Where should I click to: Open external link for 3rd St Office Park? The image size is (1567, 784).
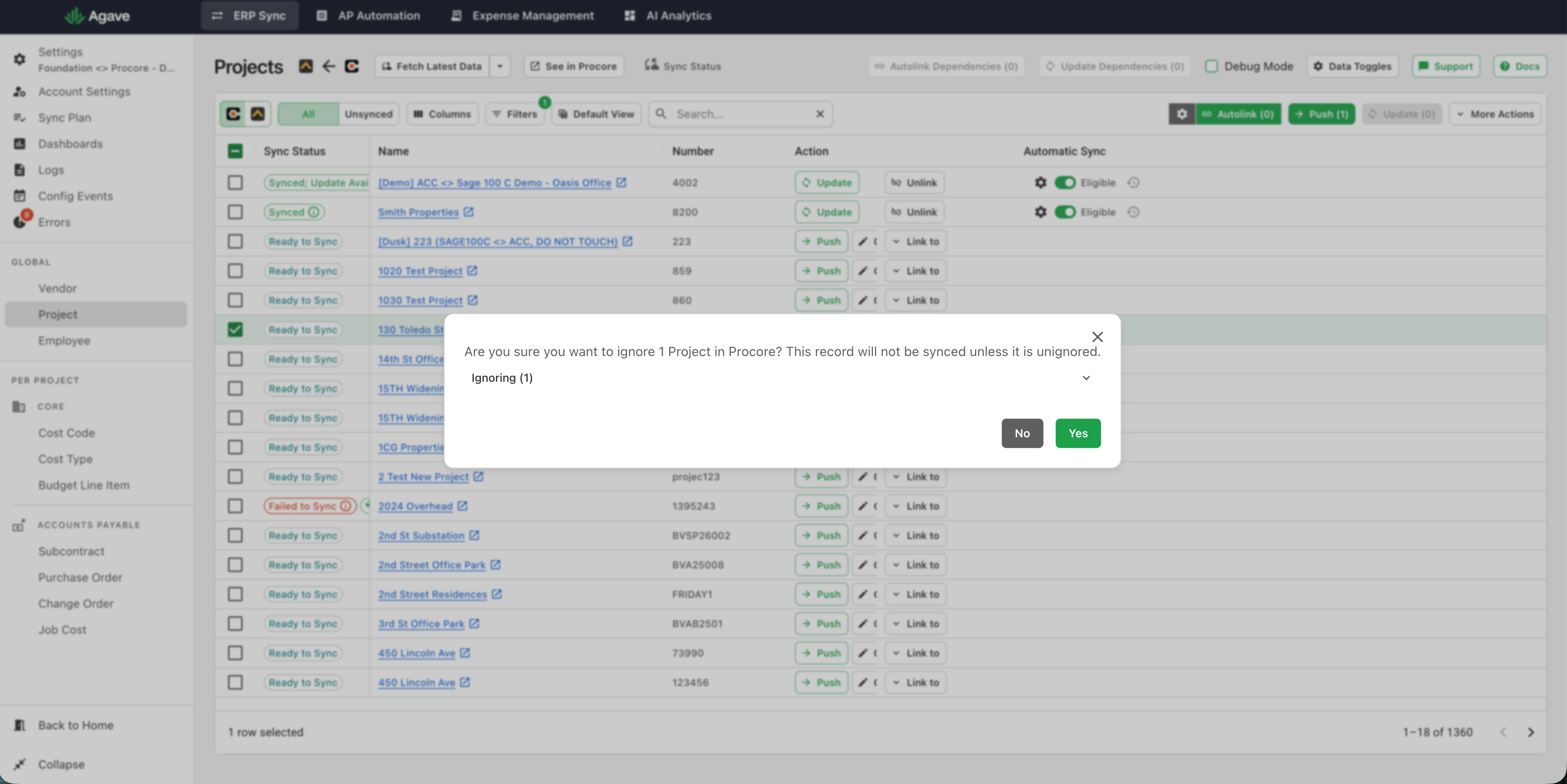click(x=475, y=624)
